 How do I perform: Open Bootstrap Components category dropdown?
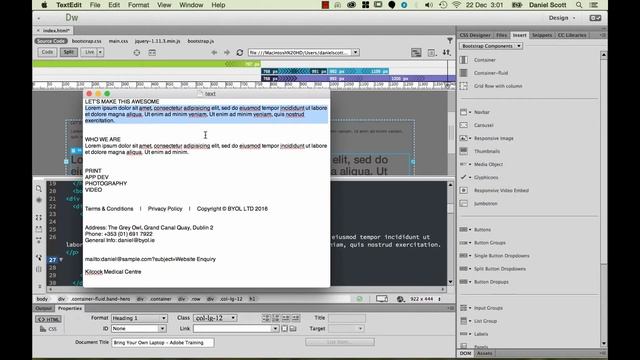[x=491, y=46]
